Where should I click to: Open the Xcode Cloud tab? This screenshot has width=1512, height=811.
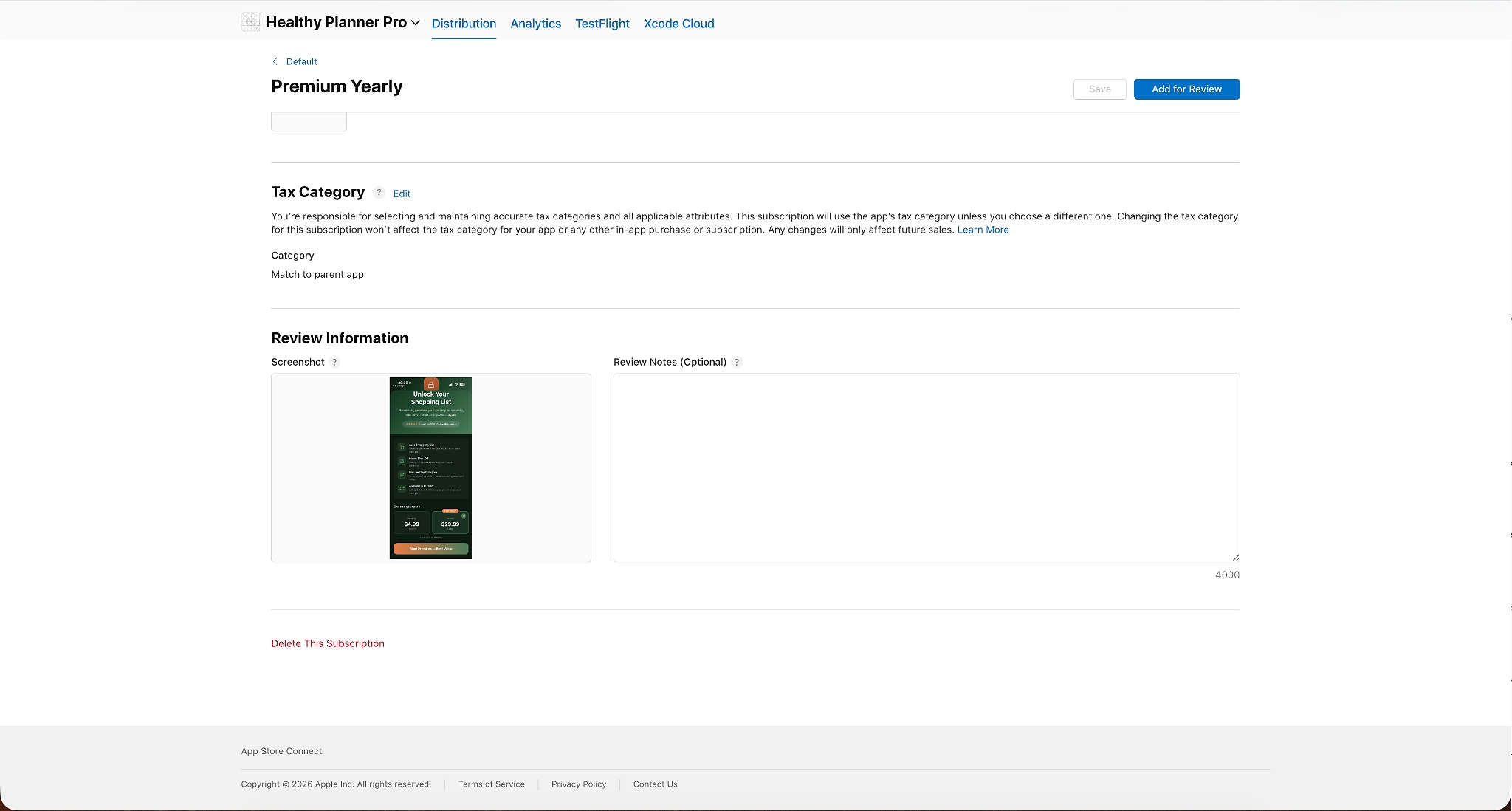click(678, 24)
